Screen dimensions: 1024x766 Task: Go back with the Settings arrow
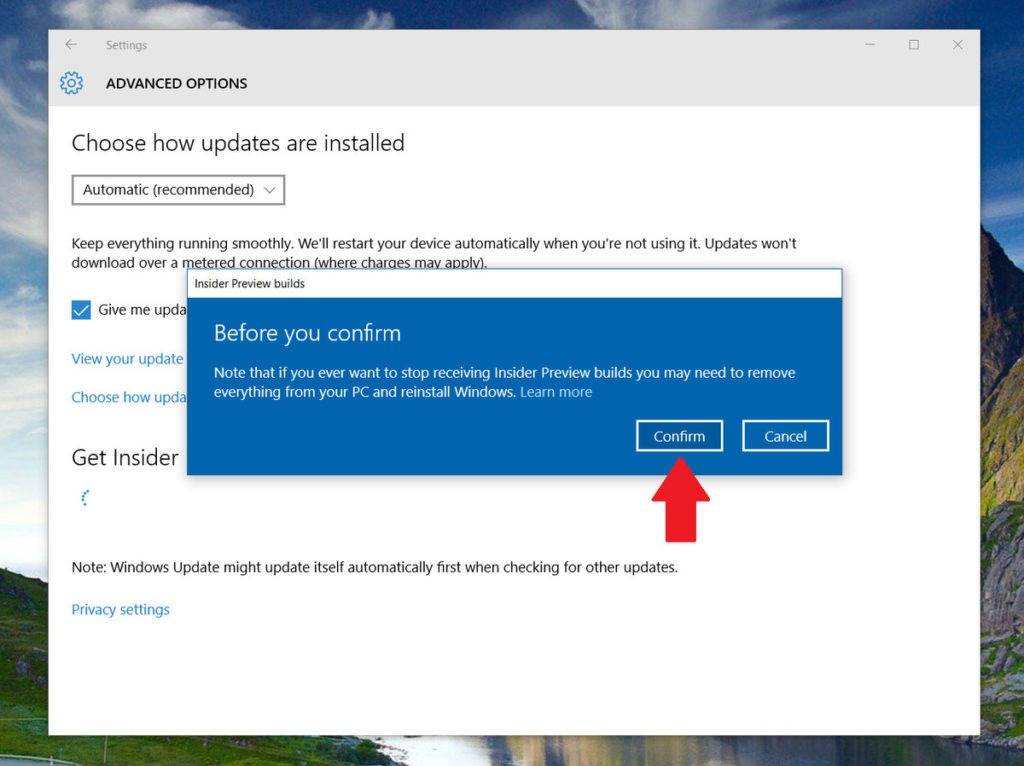[x=71, y=44]
